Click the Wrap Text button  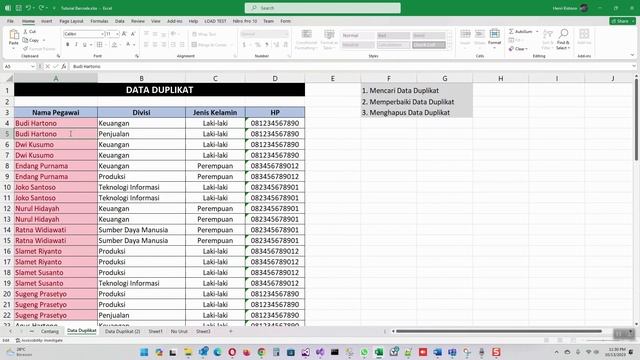[x=204, y=34]
